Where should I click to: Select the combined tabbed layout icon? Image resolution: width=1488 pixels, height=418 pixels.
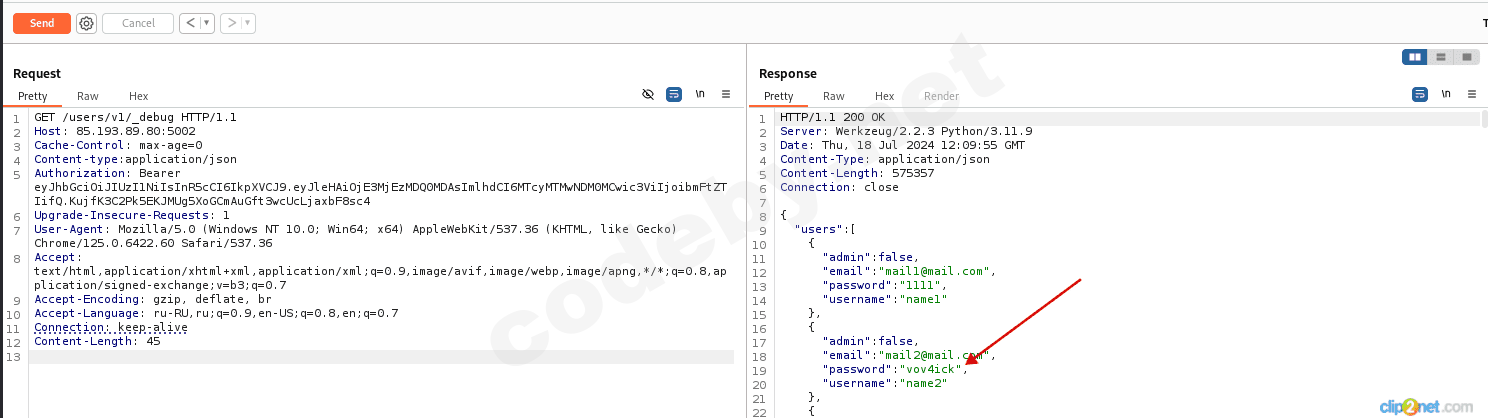tap(1466, 57)
